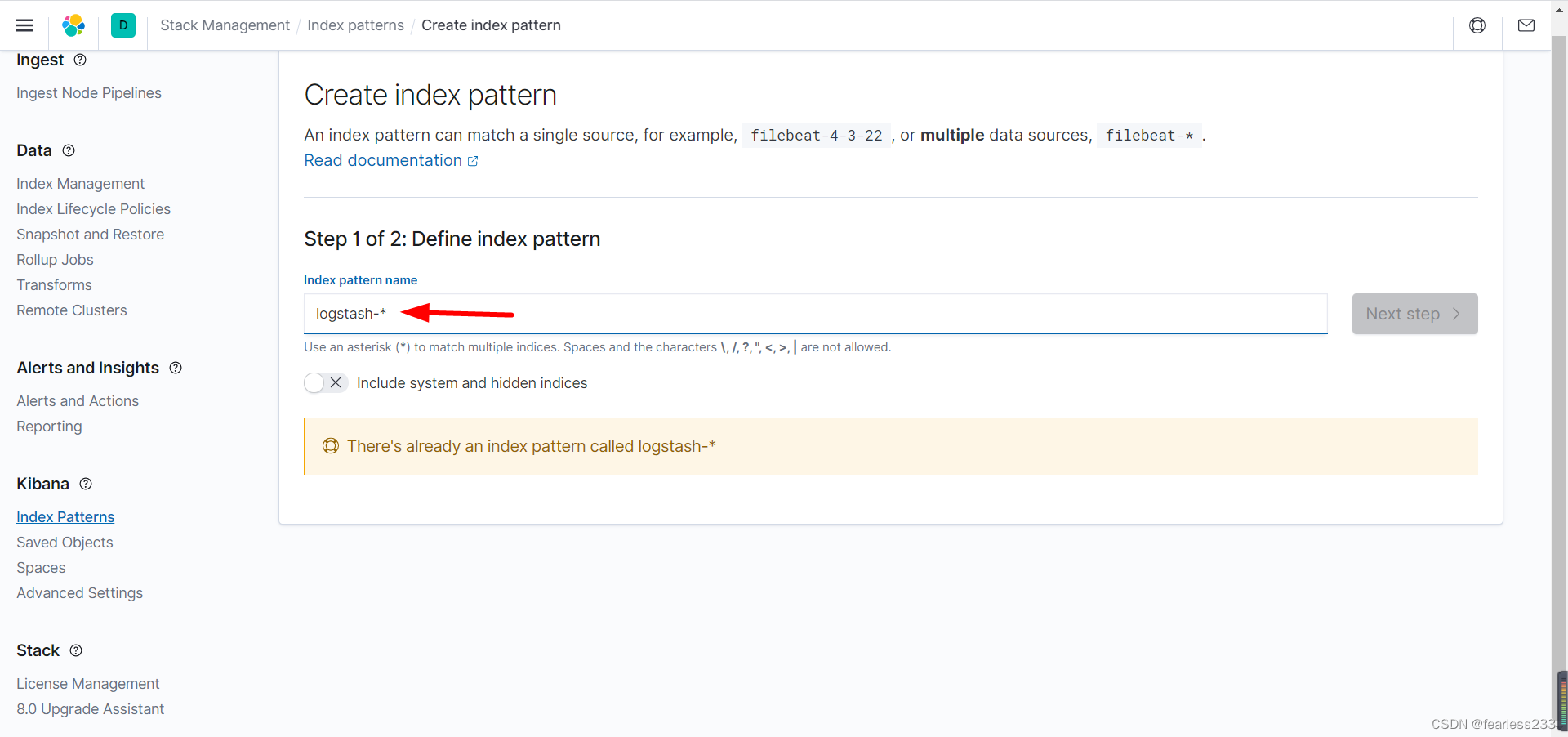Click the filebeat-4-3-22 example code
Image resolution: width=1568 pixels, height=737 pixels.
point(817,136)
